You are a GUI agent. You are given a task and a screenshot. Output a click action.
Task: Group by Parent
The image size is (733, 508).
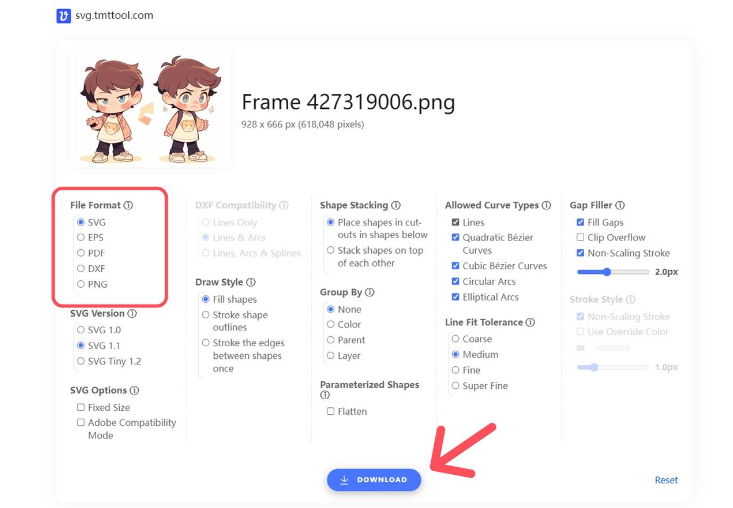coord(331,340)
